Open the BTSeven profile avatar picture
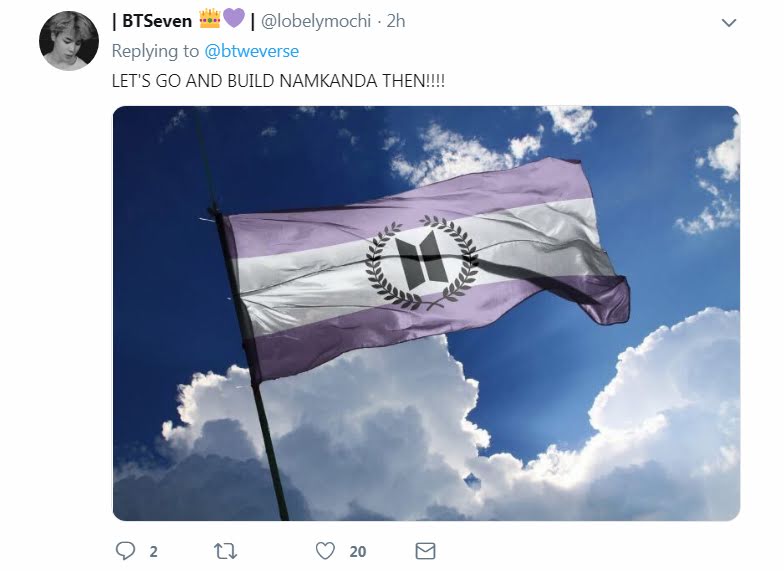 (69, 41)
